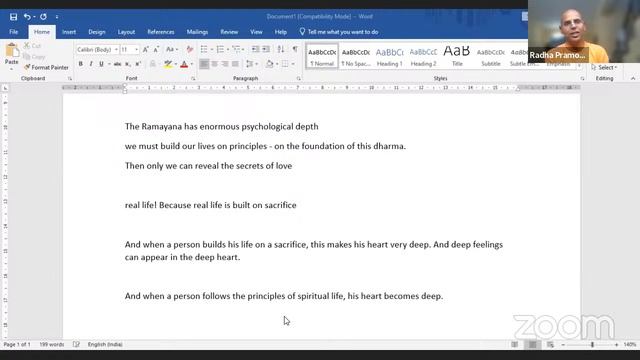640x360 pixels.
Task: Decrease paragraph indent
Action: pyautogui.click(x=256, y=49)
